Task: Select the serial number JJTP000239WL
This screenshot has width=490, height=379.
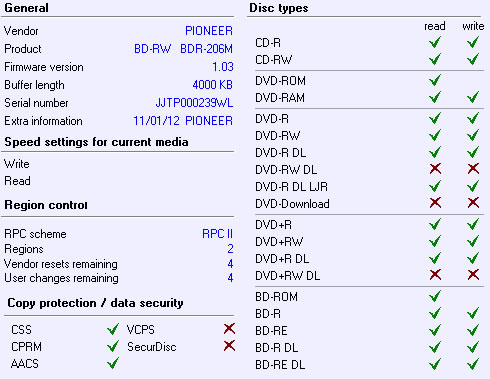Action: click(194, 103)
